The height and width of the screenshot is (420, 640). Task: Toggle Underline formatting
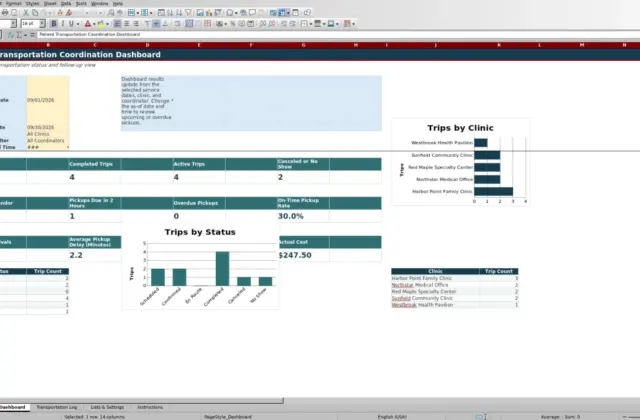pyautogui.click(x=71, y=24)
